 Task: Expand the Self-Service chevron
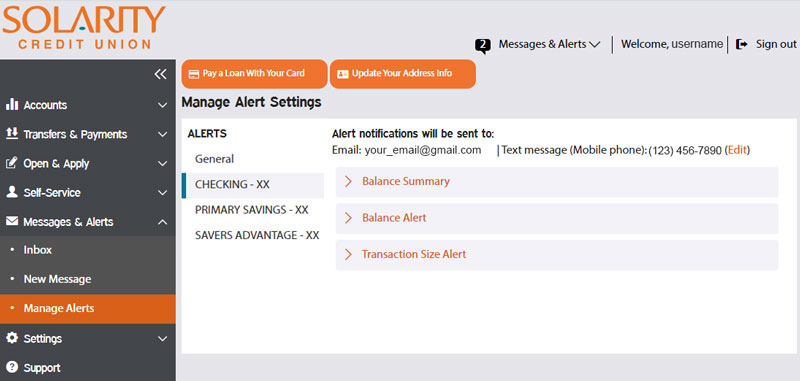[x=162, y=193]
